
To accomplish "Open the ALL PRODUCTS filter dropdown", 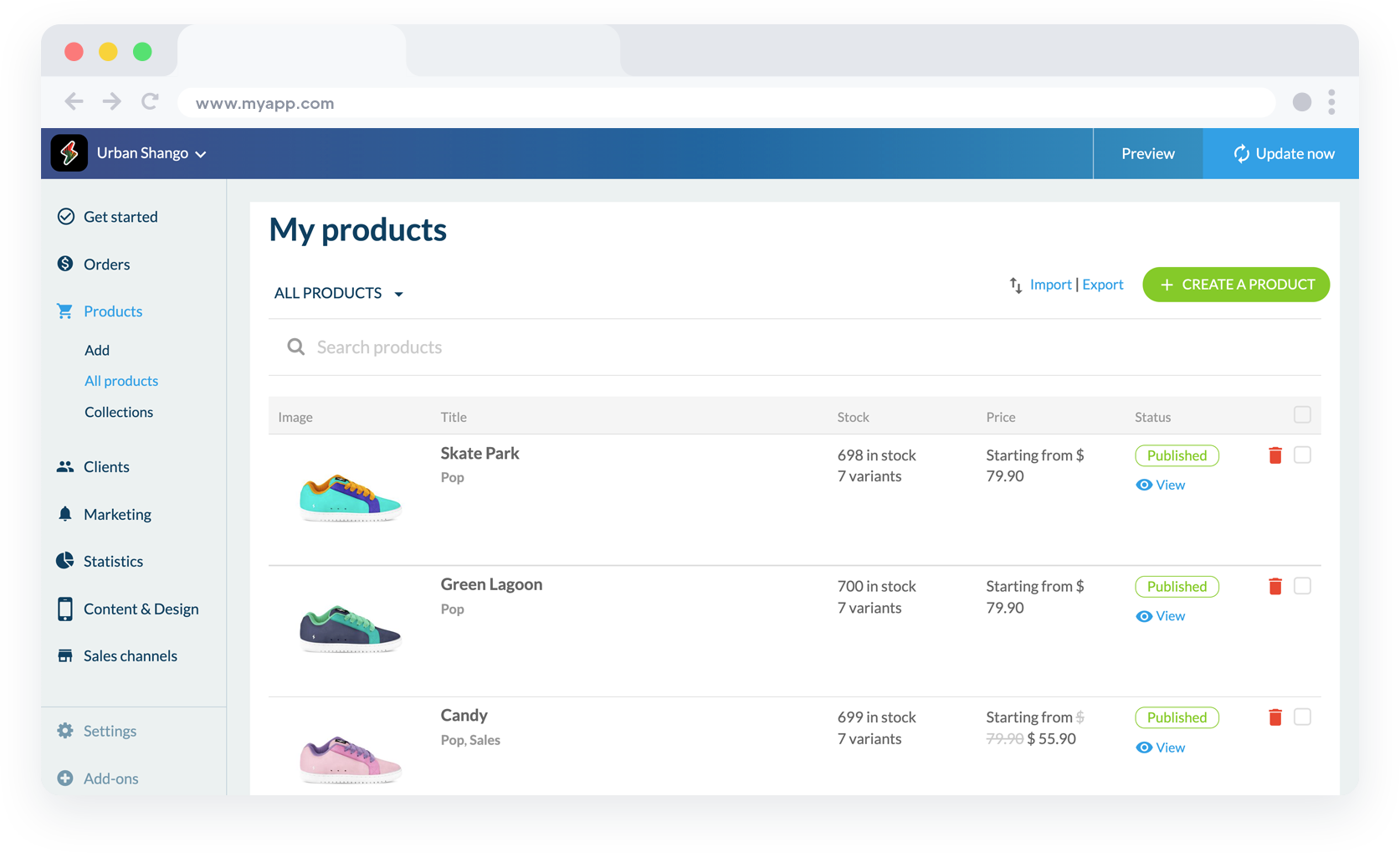I will click(x=338, y=292).
